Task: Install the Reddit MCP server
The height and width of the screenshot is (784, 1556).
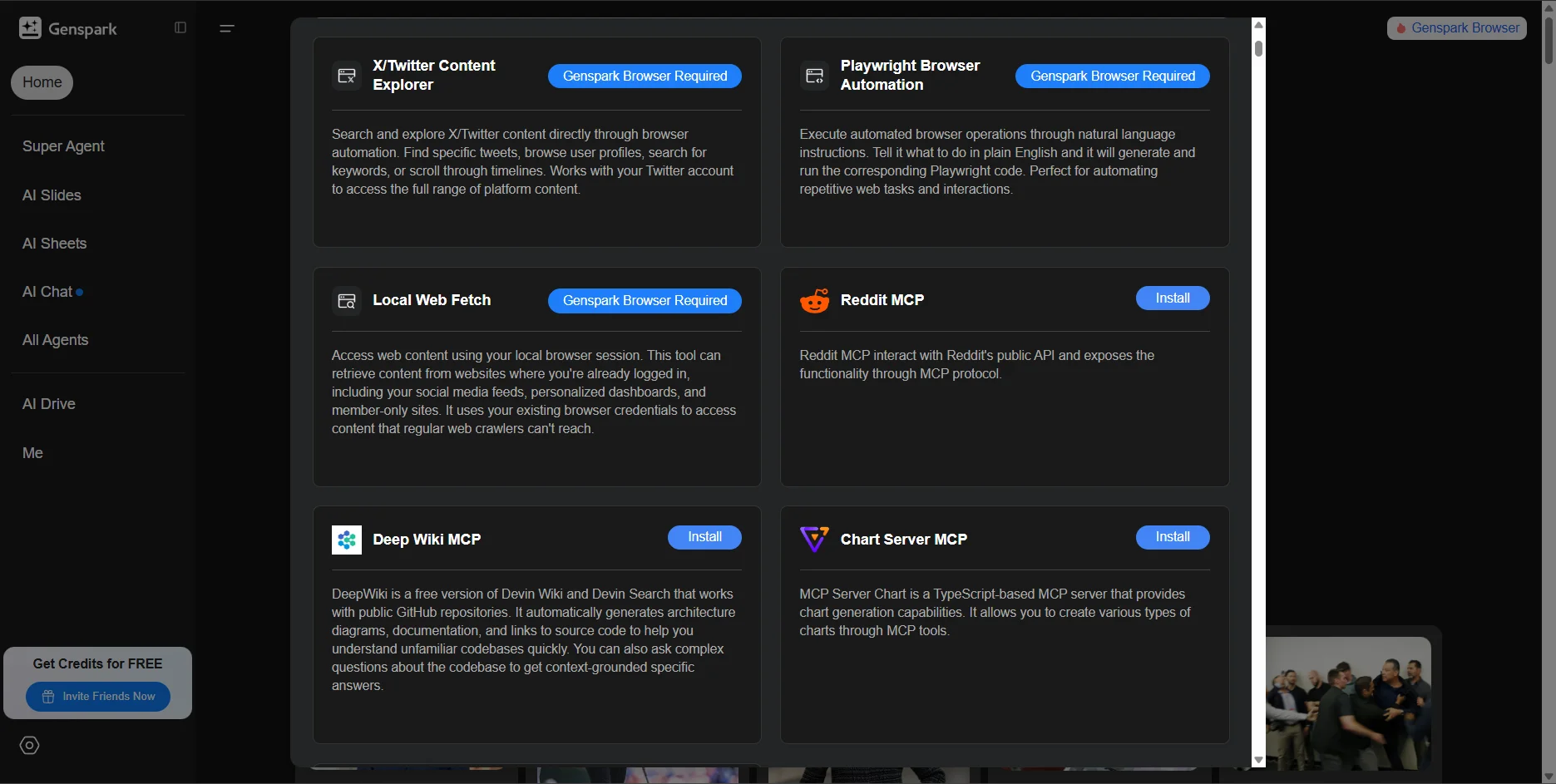Action: [x=1173, y=298]
